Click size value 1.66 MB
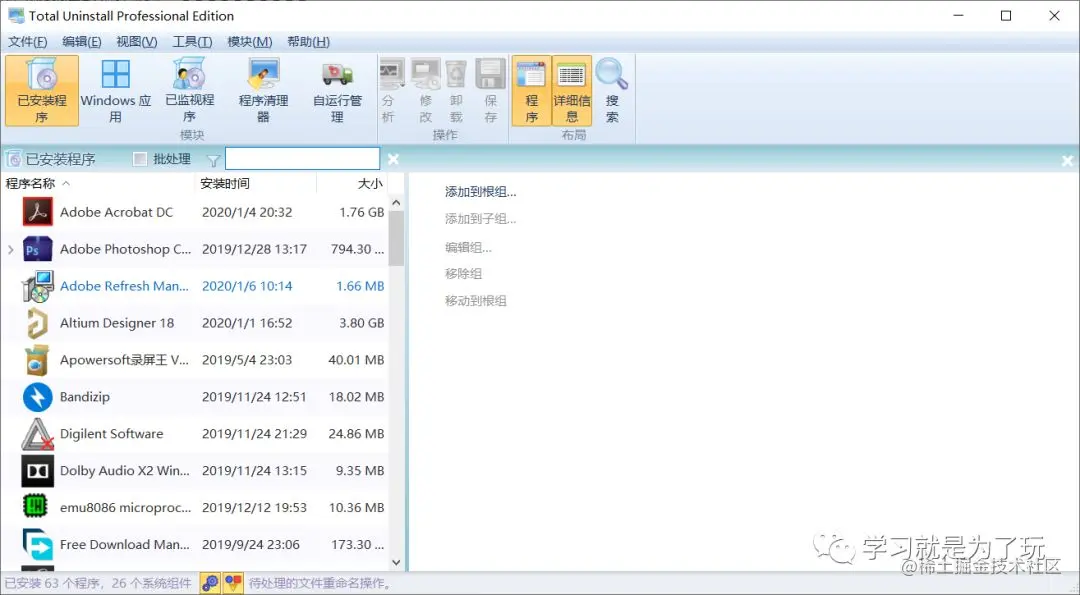The image size is (1080, 595). 360,286
